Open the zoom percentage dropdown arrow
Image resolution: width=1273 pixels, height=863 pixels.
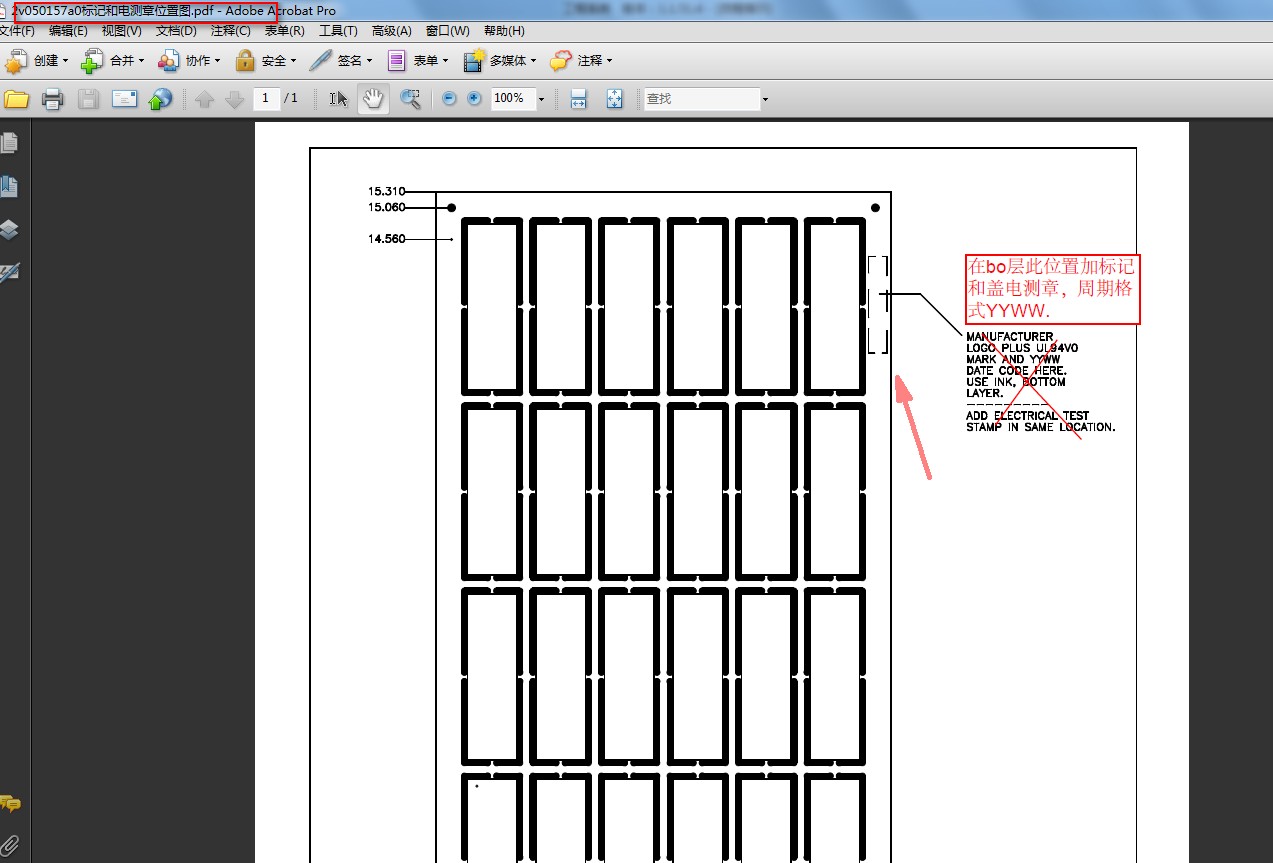[x=542, y=99]
